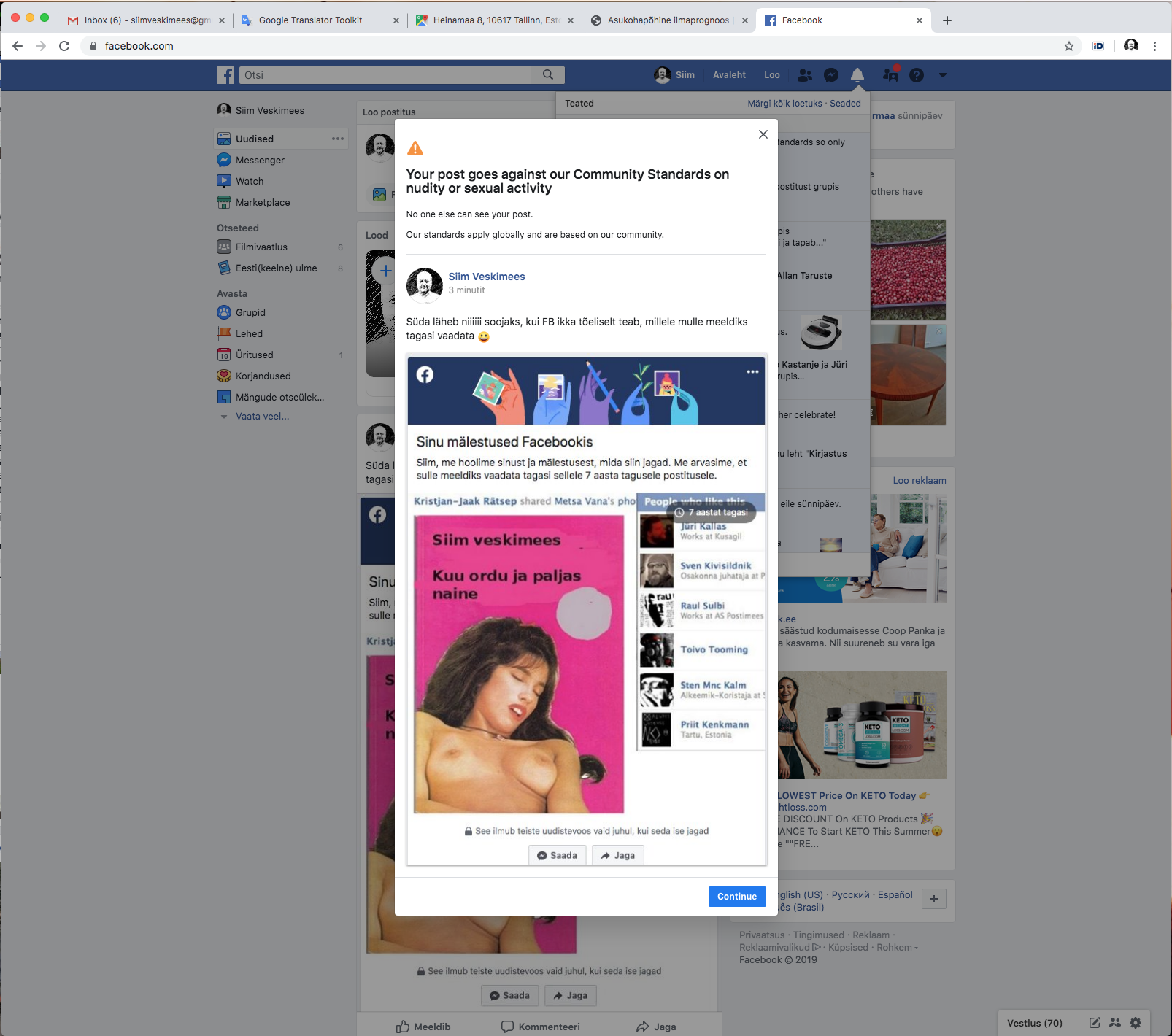Open Messenger icon in top bar
The image size is (1172, 1036).
coord(831,75)
